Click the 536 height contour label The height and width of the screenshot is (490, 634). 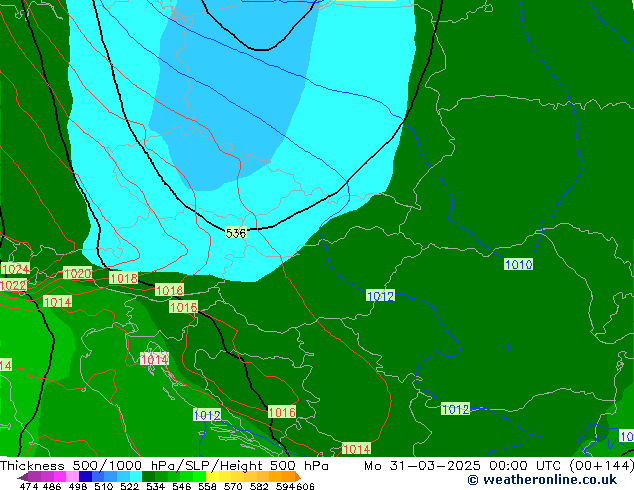pyautogui.click(x=236, y=233)
